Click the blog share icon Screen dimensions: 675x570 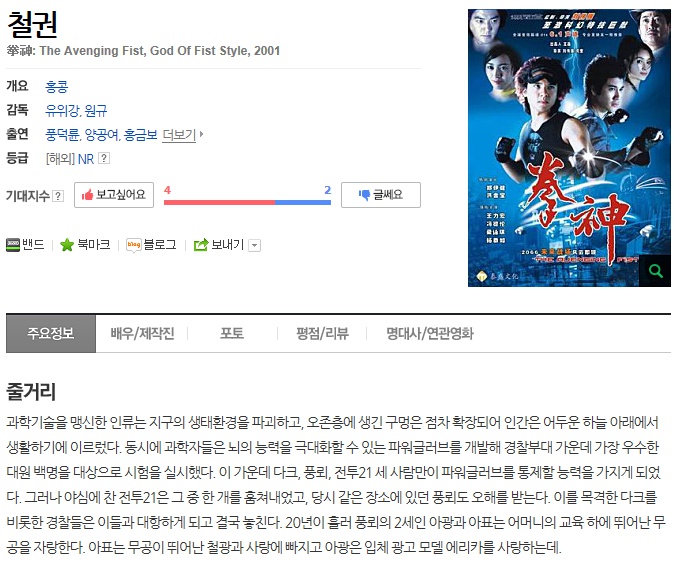133,245
